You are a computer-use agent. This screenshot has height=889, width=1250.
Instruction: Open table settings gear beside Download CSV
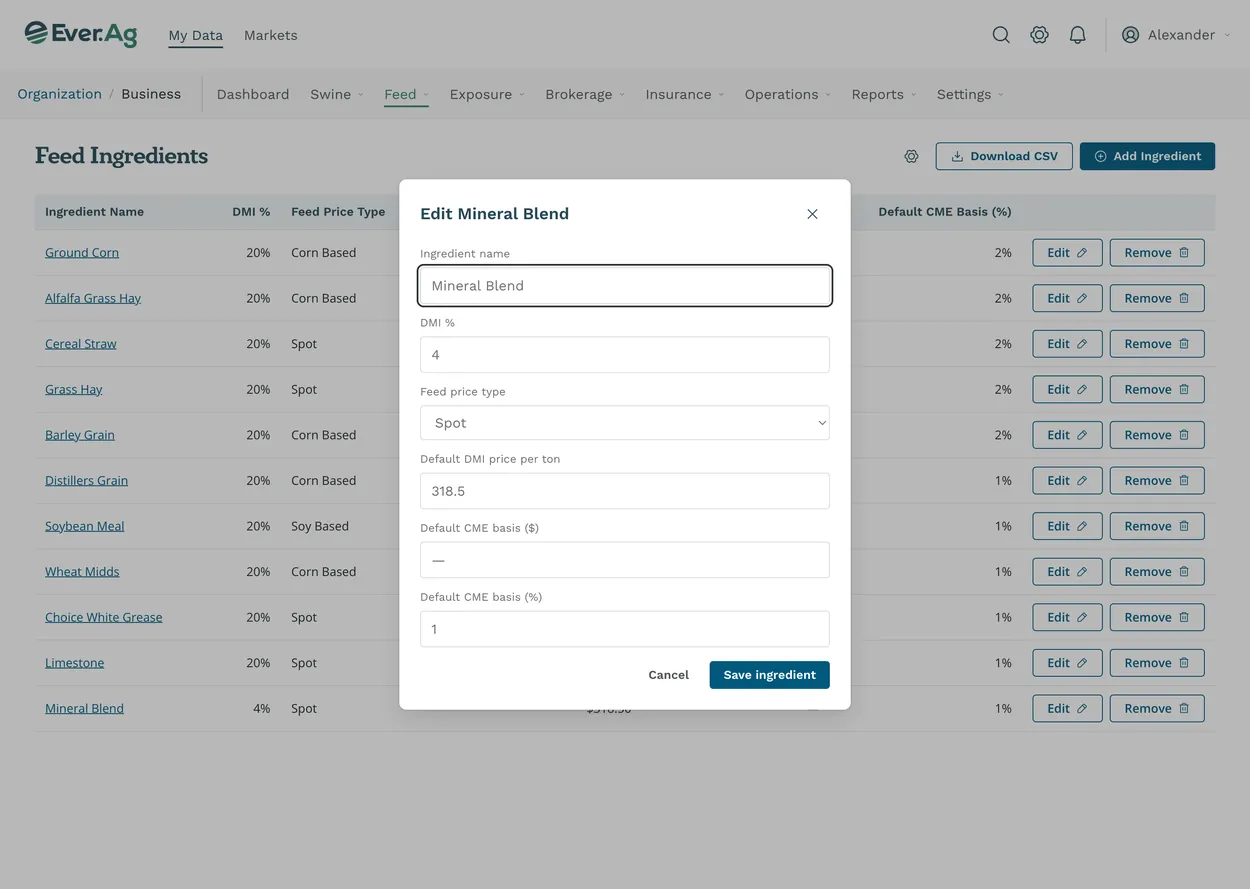[911, 156]
